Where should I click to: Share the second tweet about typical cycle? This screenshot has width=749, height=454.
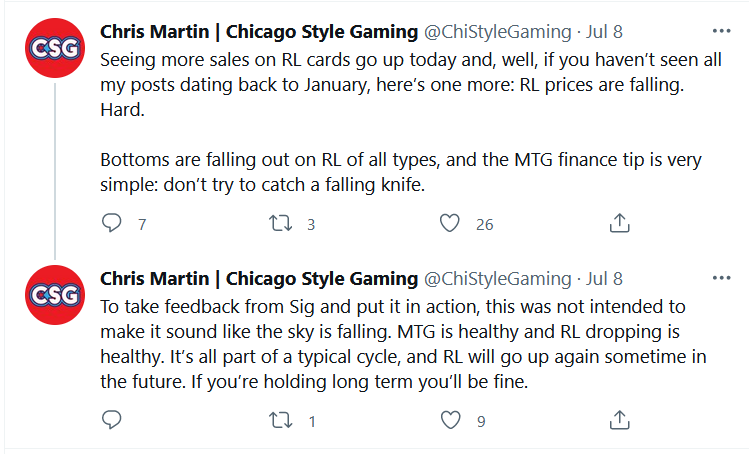pyautogui.click(x=619, y=419)
